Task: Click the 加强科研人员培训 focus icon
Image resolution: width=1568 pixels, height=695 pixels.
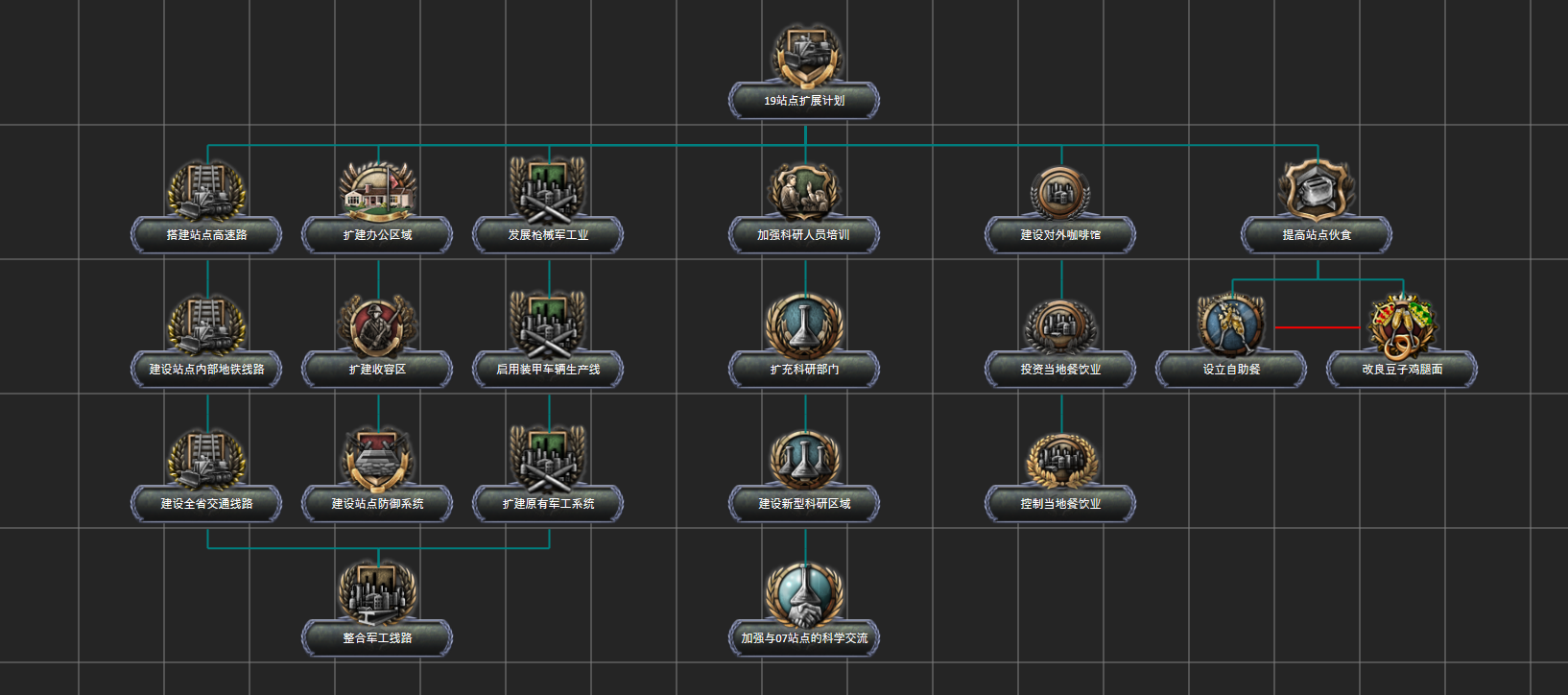Action: click(x=805, y=190)
